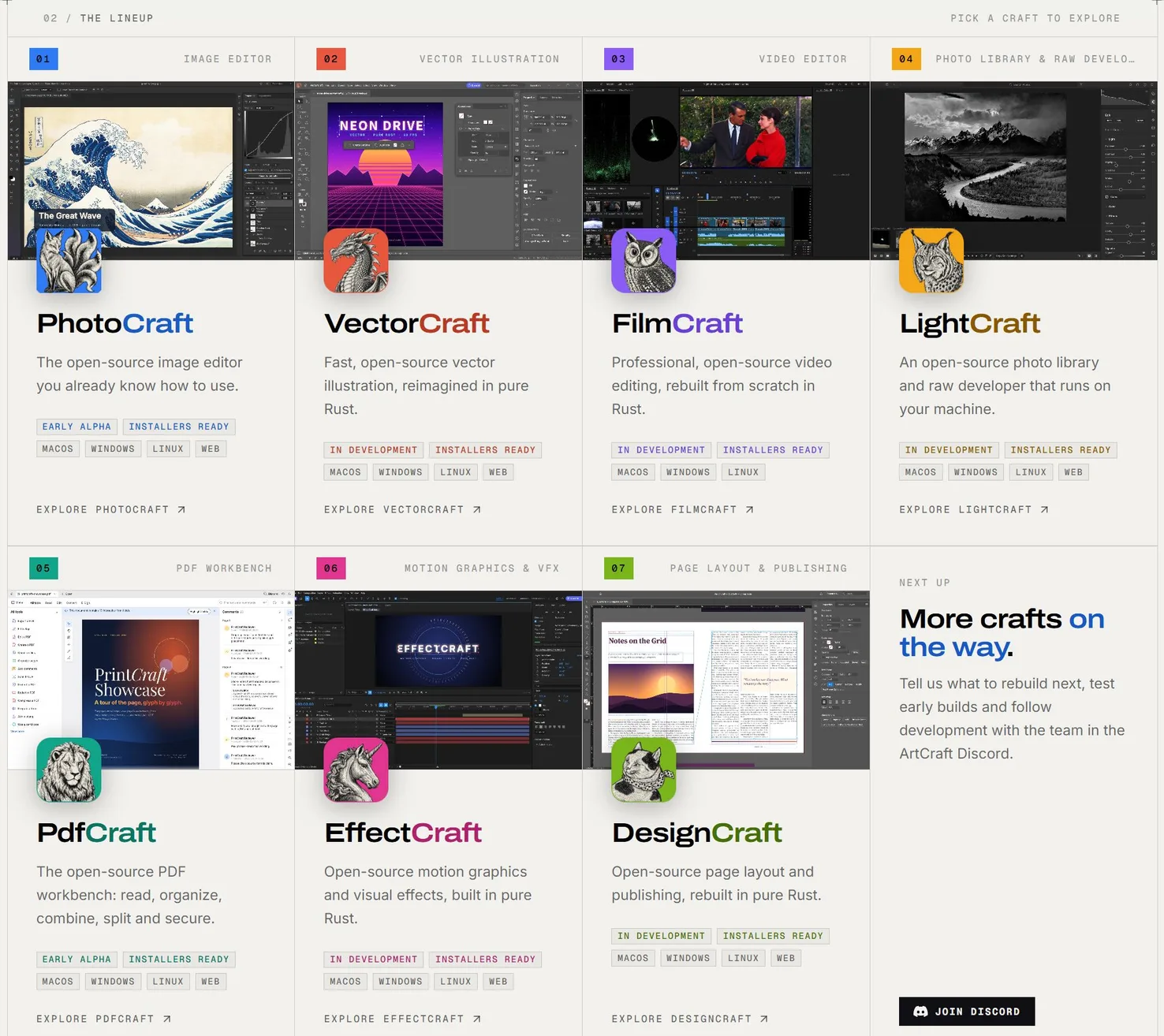This screenshot has width=1164, height=1036.
Task: Click the Discord logo in Join Discord button
Action: point(920,1012)
